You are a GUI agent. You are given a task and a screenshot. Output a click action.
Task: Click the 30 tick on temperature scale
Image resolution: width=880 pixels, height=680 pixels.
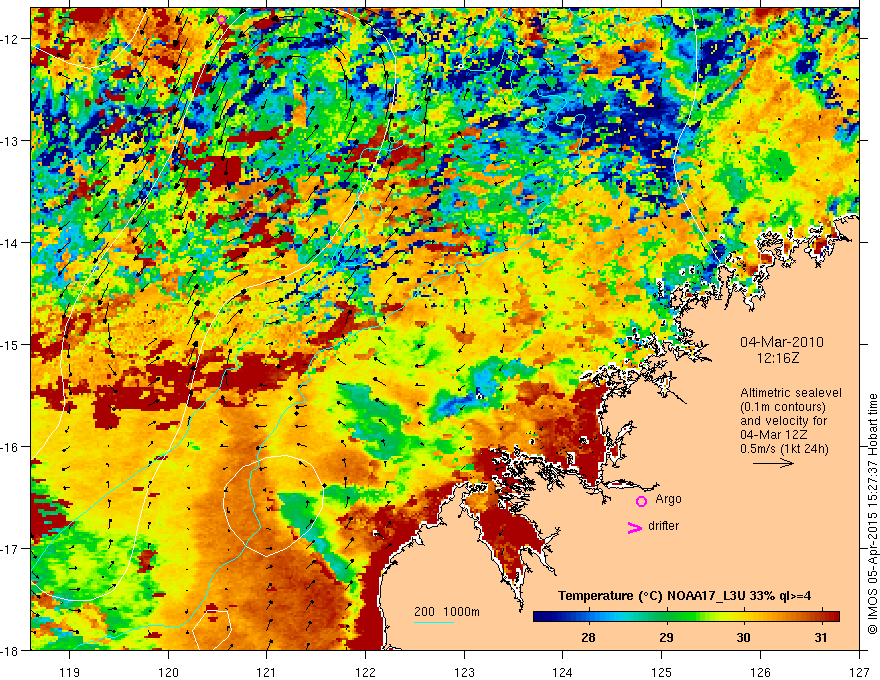point(743,637)
